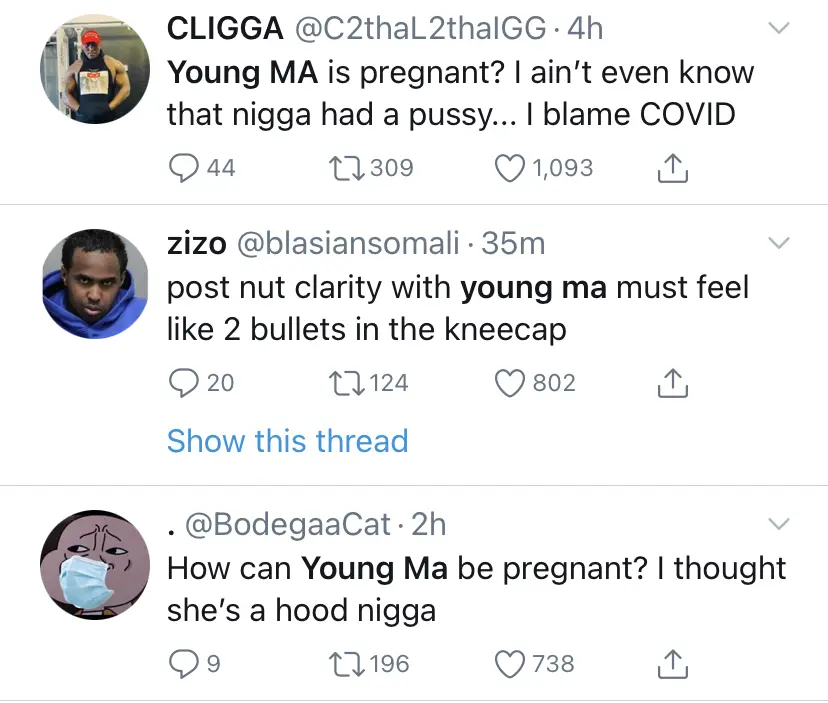Reply to zizo's tweet
Image resolution: width=828 pixels, height=703 pixels.
183,382
